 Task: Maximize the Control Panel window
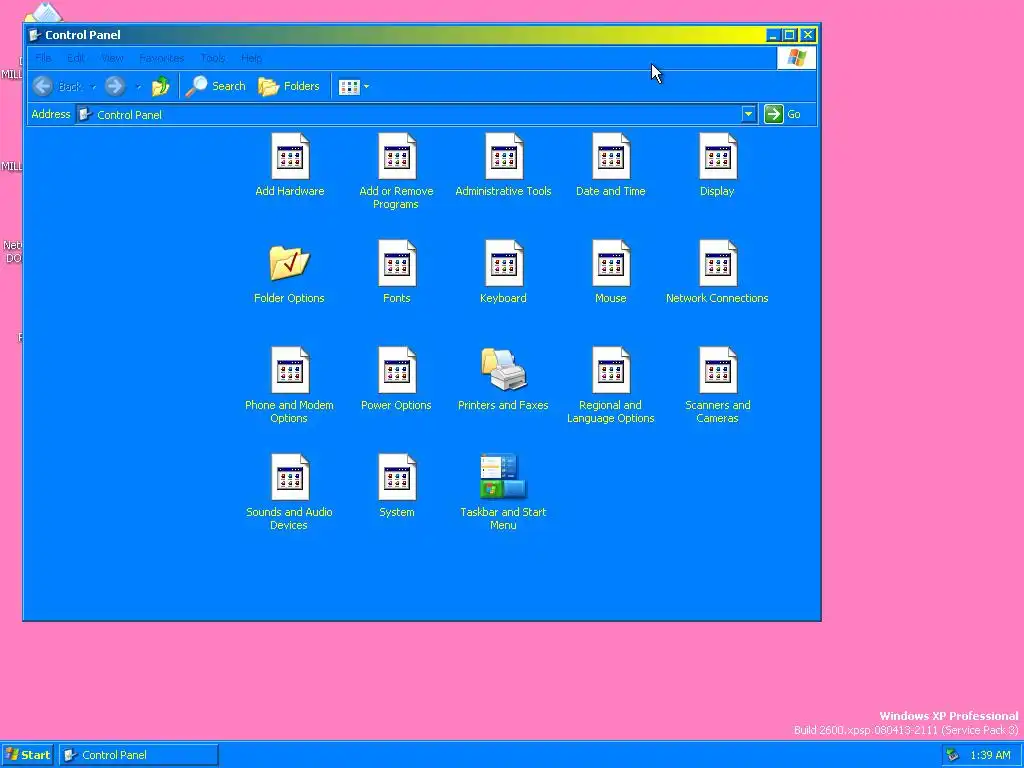[790, 35]
